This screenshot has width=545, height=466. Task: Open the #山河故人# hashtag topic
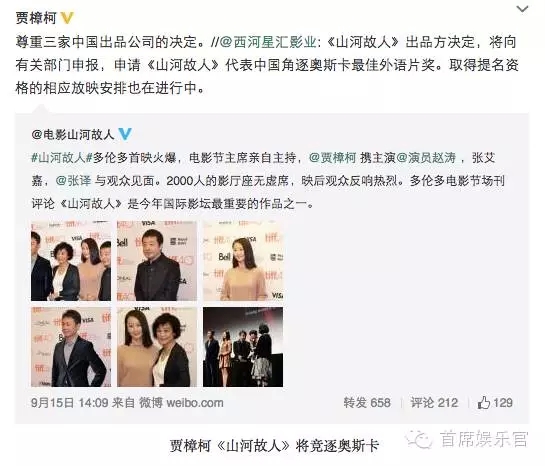tap(62, 158)
